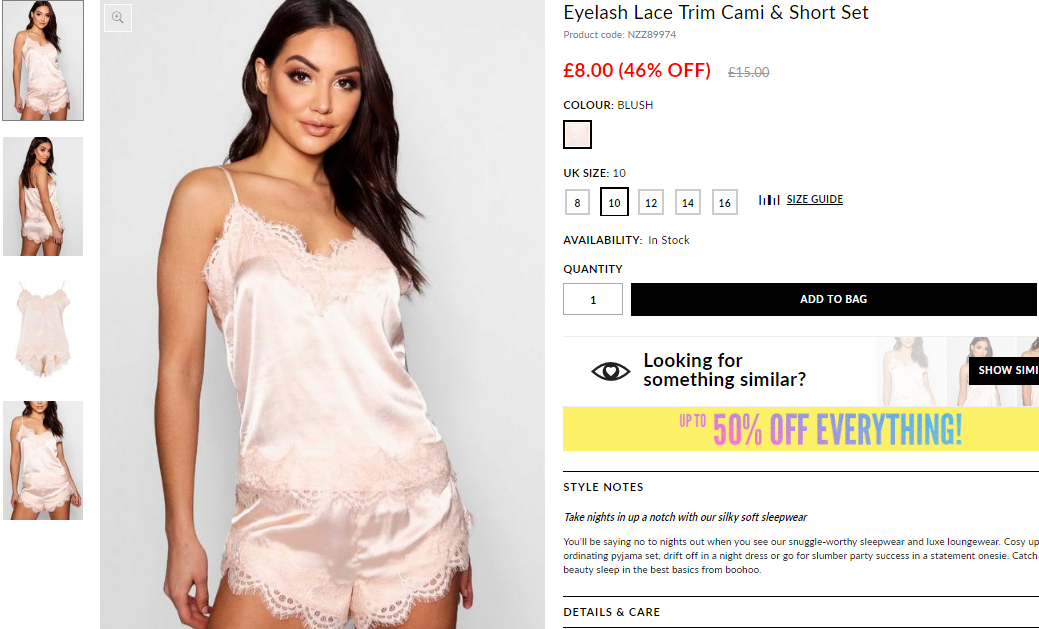Select UK size 8
This screenshot has width=1039, height=629.
coord(577,202)
